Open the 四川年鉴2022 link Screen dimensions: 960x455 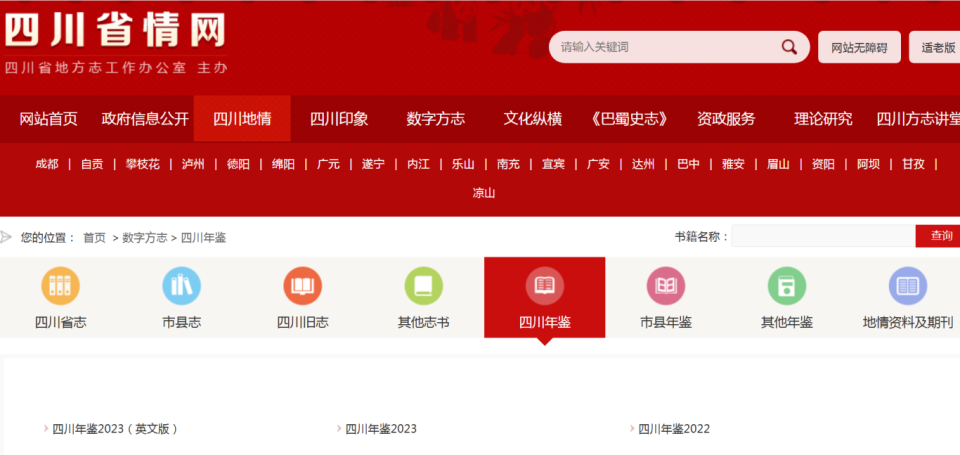click(674, 429)
